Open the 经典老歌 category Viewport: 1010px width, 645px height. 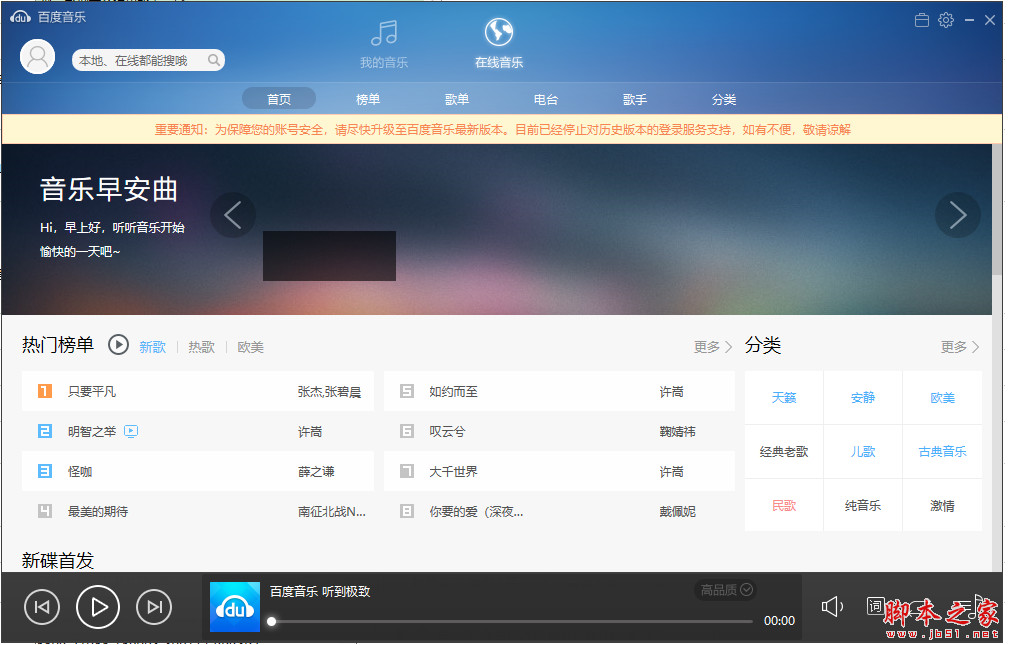(x=784, y=452)
